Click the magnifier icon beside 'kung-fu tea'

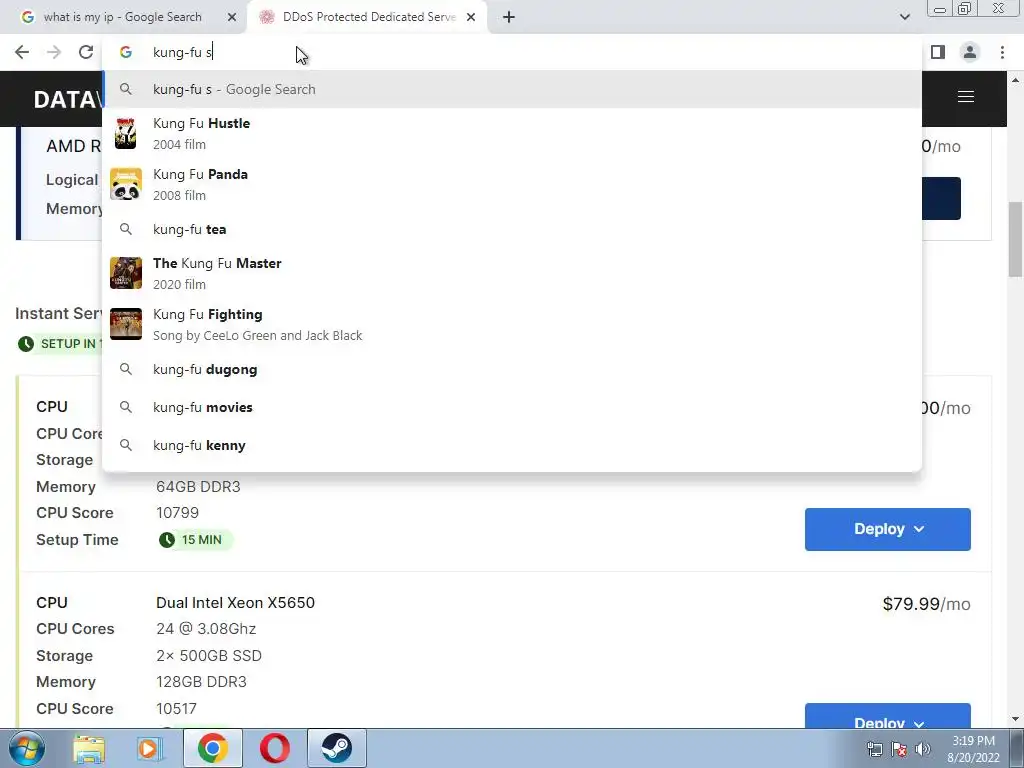[126, 229]
